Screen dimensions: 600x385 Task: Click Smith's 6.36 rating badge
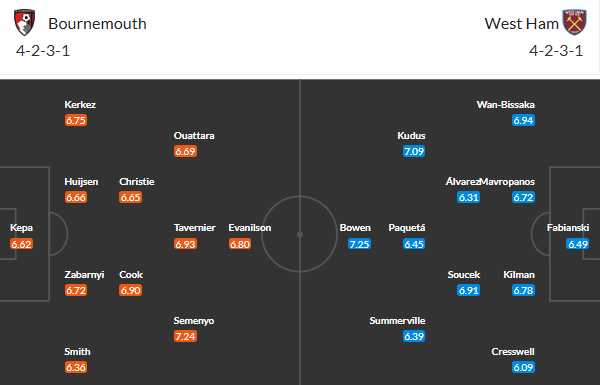pos(76,367)
